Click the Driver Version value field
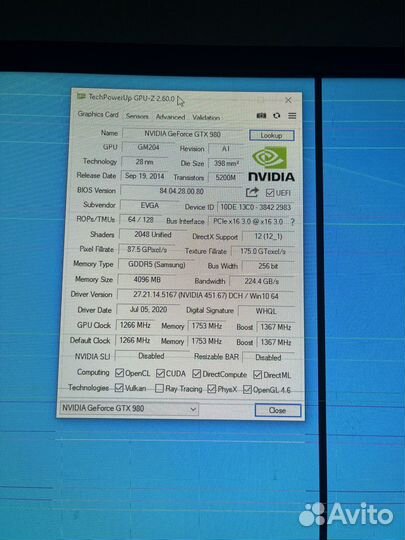This screenshot has height=540, width=405. click(206, 295)
